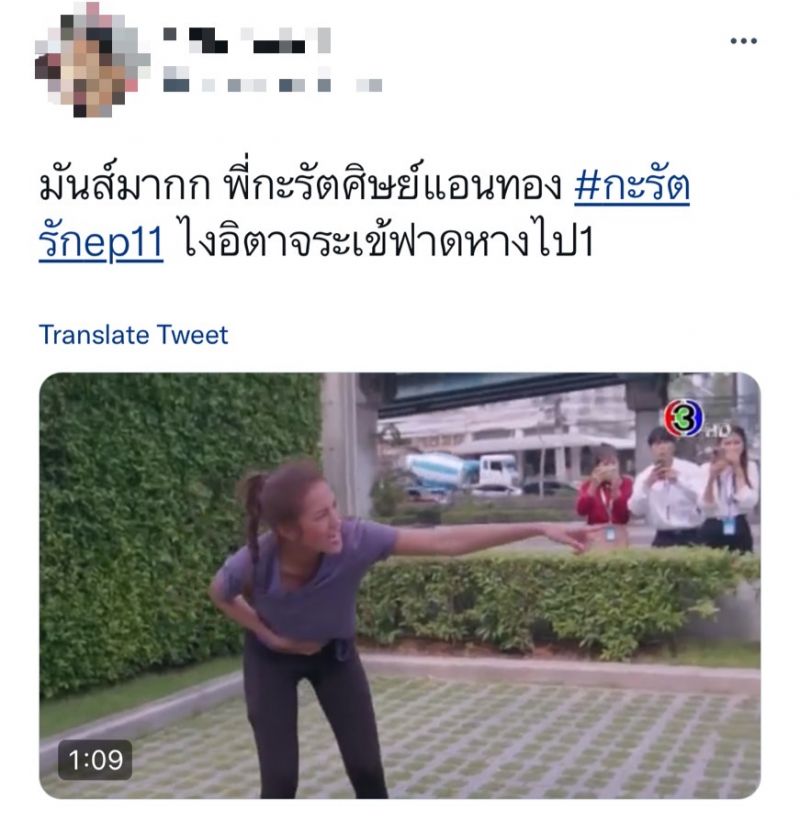The image size is (800, 822).
Task: Open the blurred username handle below name
Action: coord(273,85)
